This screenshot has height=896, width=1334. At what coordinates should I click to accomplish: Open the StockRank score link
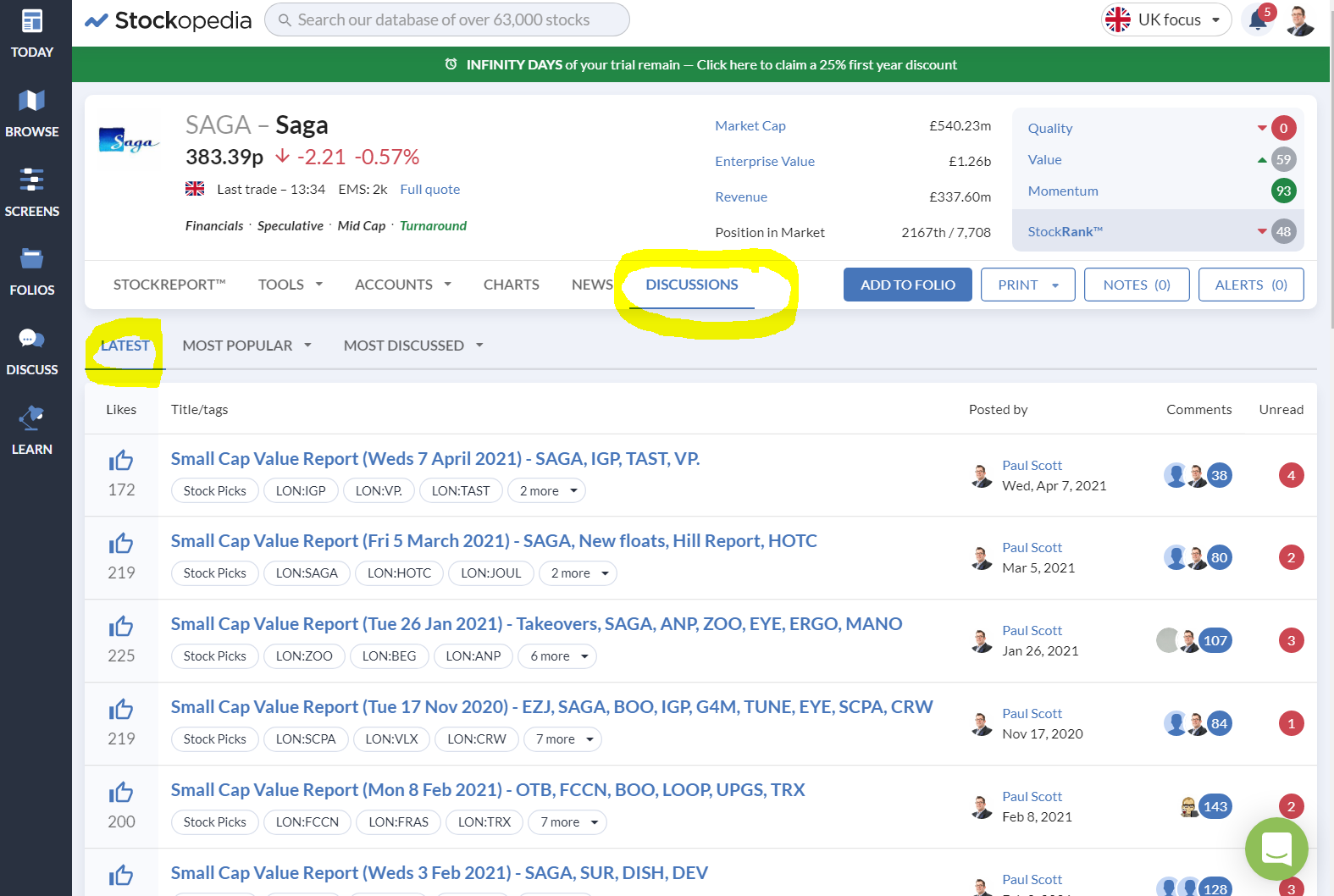pyautogui.click(x=1066, y=232)
